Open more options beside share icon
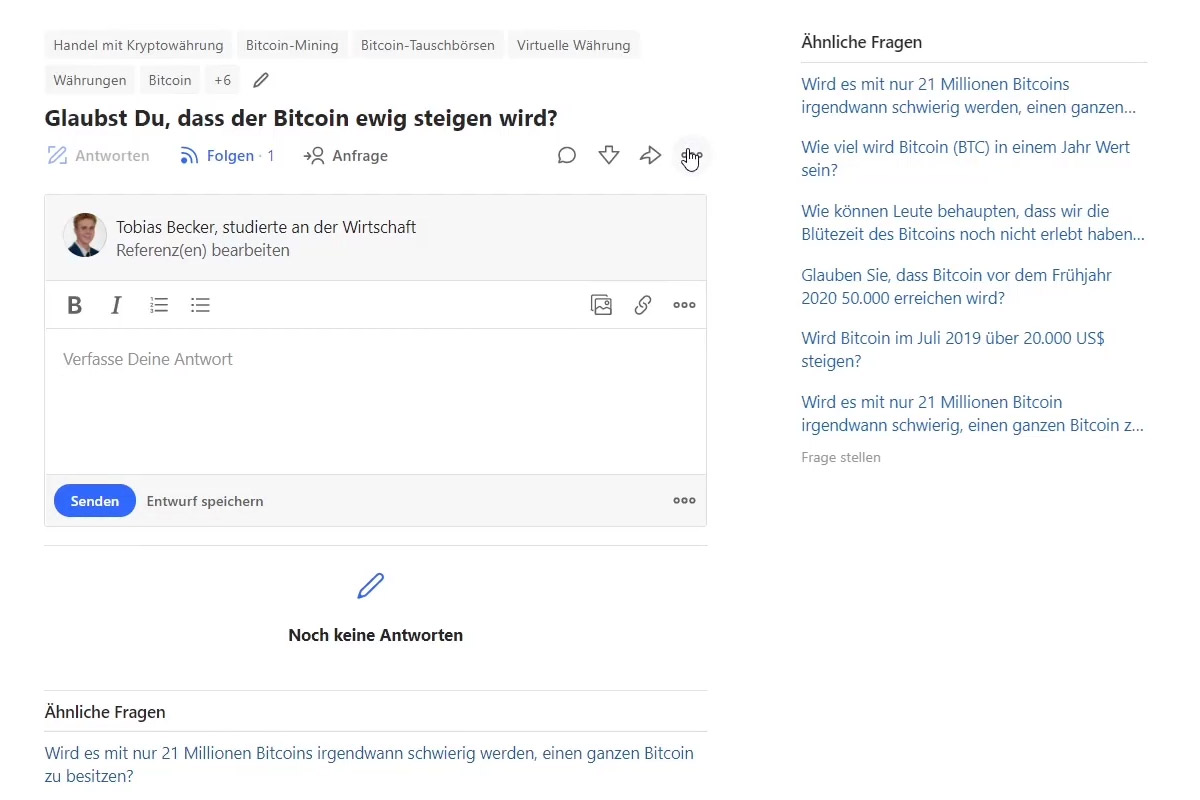1200x800 pixels. [692, 155]
